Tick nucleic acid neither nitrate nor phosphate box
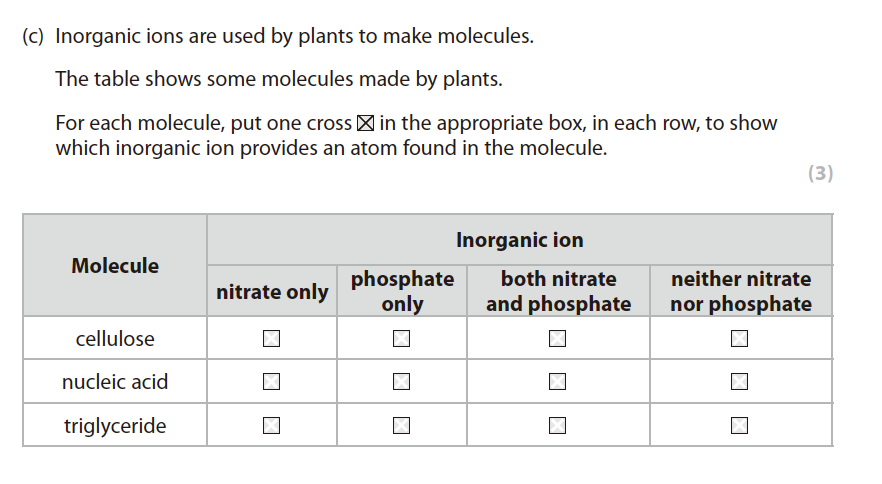Image resolution: width=882 pixels, height=484 pixels. [x=739, y=381]
